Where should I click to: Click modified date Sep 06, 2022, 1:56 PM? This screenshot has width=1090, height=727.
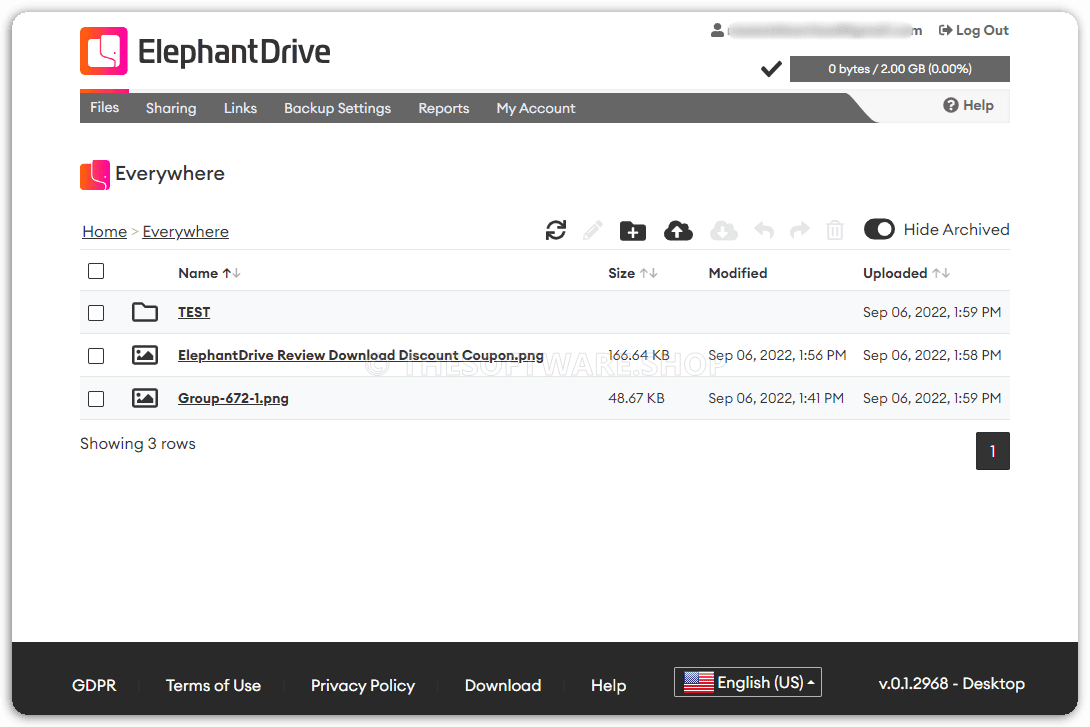click(777, 355)
